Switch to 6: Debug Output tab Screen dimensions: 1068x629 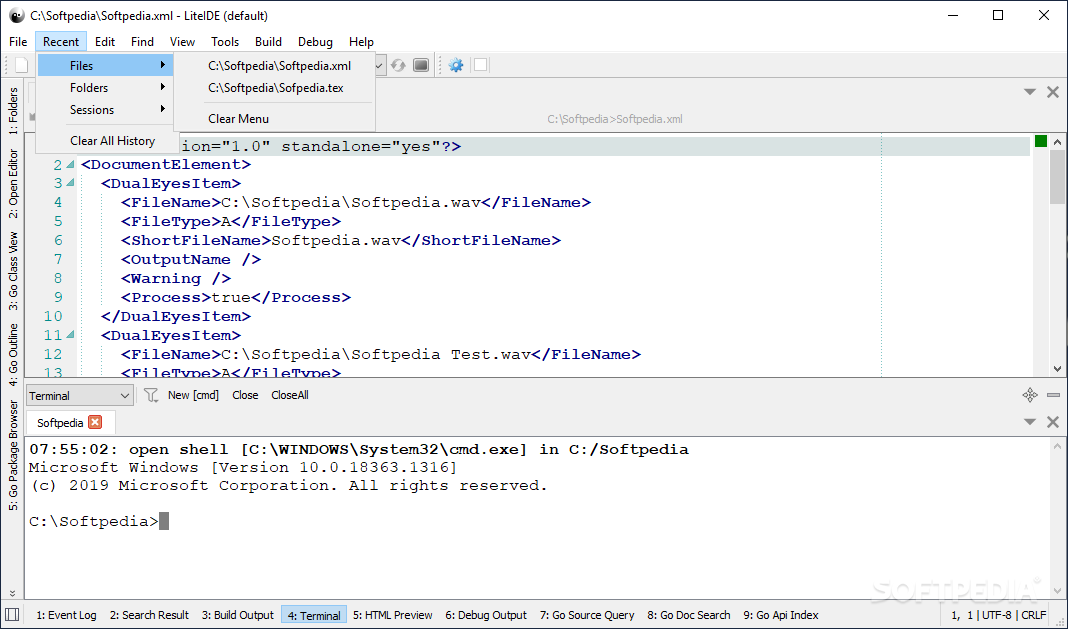[486, 615]
